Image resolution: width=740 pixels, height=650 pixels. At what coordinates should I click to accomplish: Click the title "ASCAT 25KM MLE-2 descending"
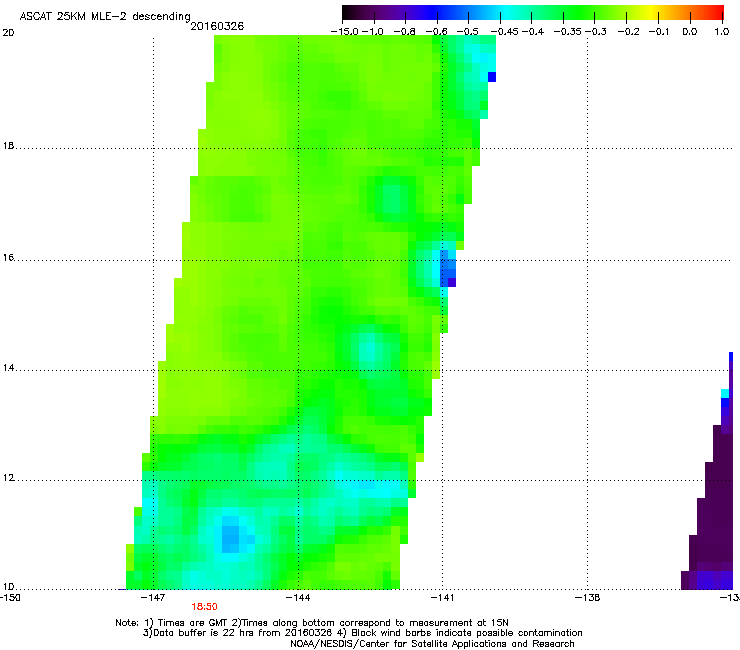(x=105, y=16)
